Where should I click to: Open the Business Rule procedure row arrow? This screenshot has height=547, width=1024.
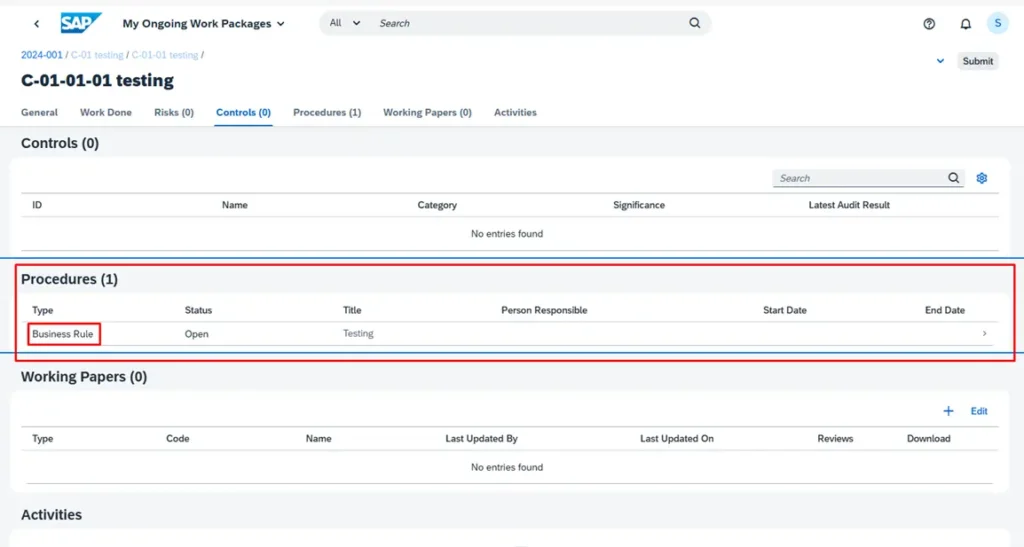[x=984, y=334]
